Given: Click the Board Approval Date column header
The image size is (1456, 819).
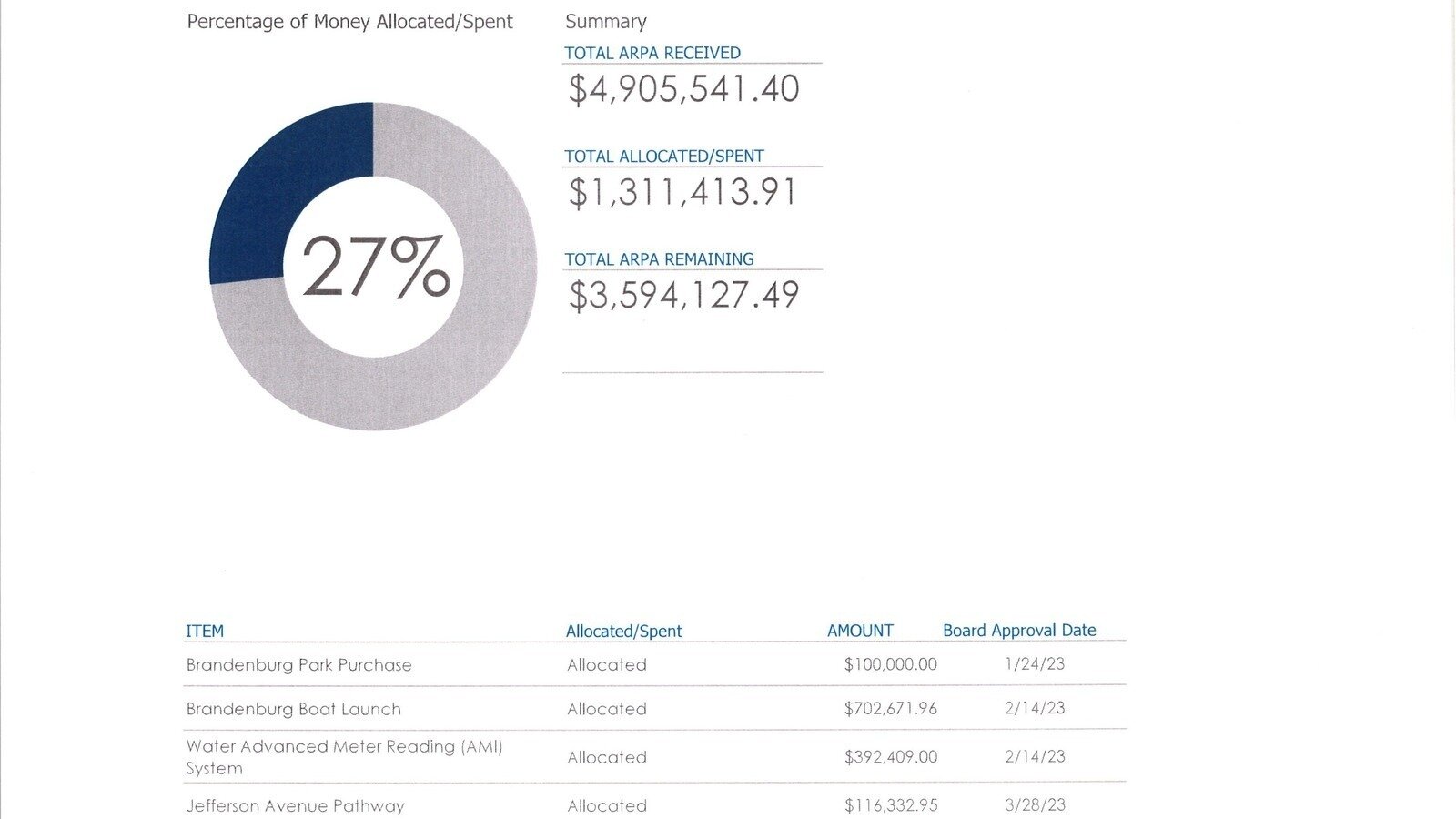Looking at the screenshot, I should (1019, 631).
